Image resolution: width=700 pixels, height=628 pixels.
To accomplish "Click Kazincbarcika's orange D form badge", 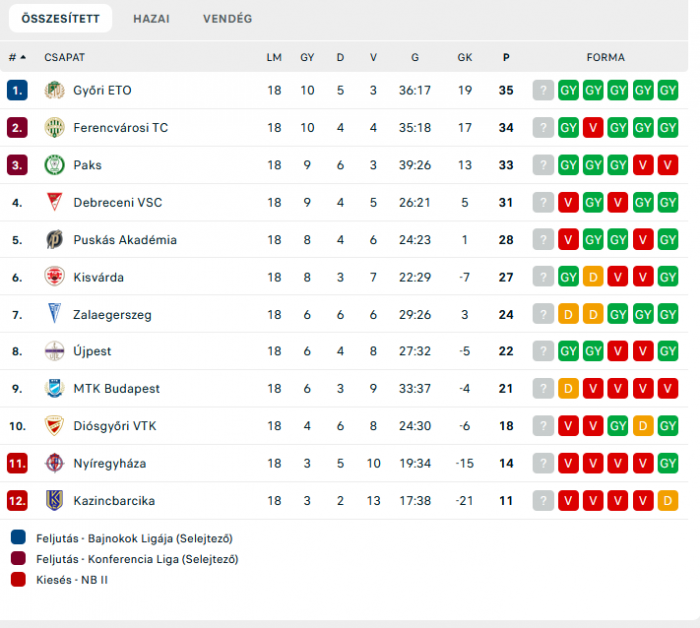I will pyautogui.click(x=668, y=500).
